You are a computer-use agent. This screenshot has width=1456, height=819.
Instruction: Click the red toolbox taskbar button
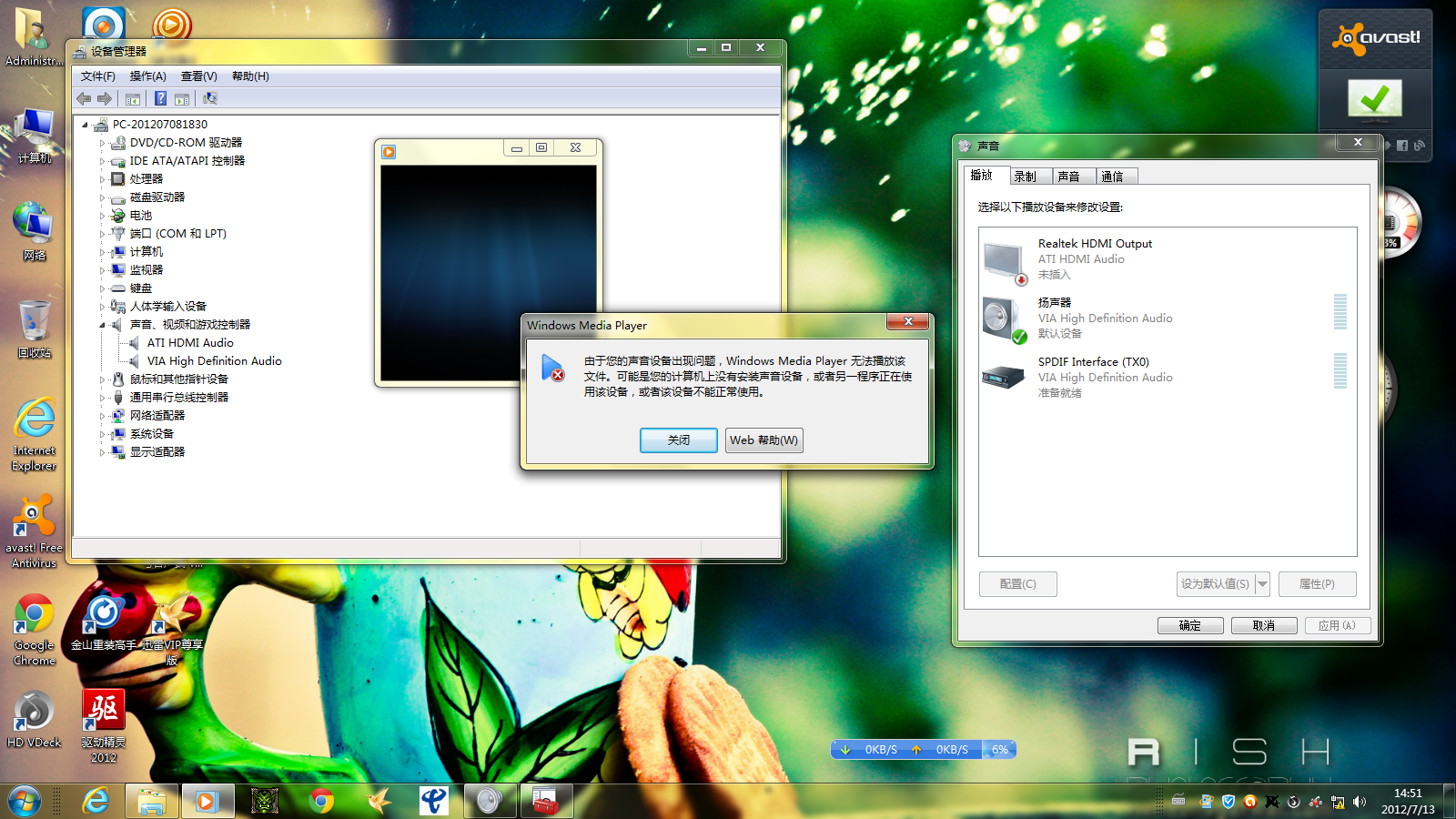pyautogui.click(x=546, y=802)
